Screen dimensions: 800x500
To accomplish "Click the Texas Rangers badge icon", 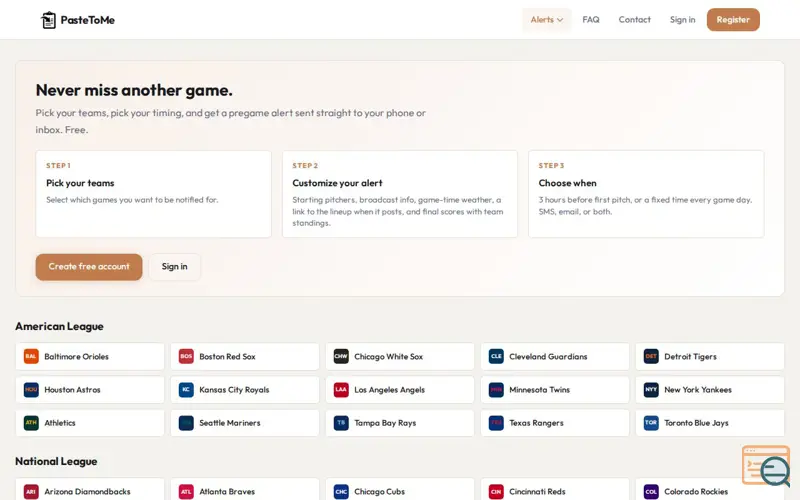I will [x=496, y=423].
